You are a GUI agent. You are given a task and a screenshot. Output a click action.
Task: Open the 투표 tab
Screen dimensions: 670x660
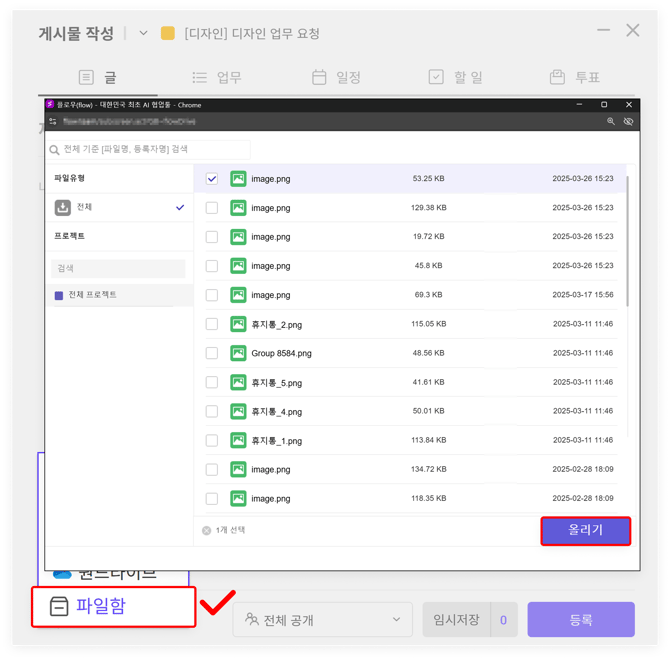pyautogui.click(x=575, y=77)
